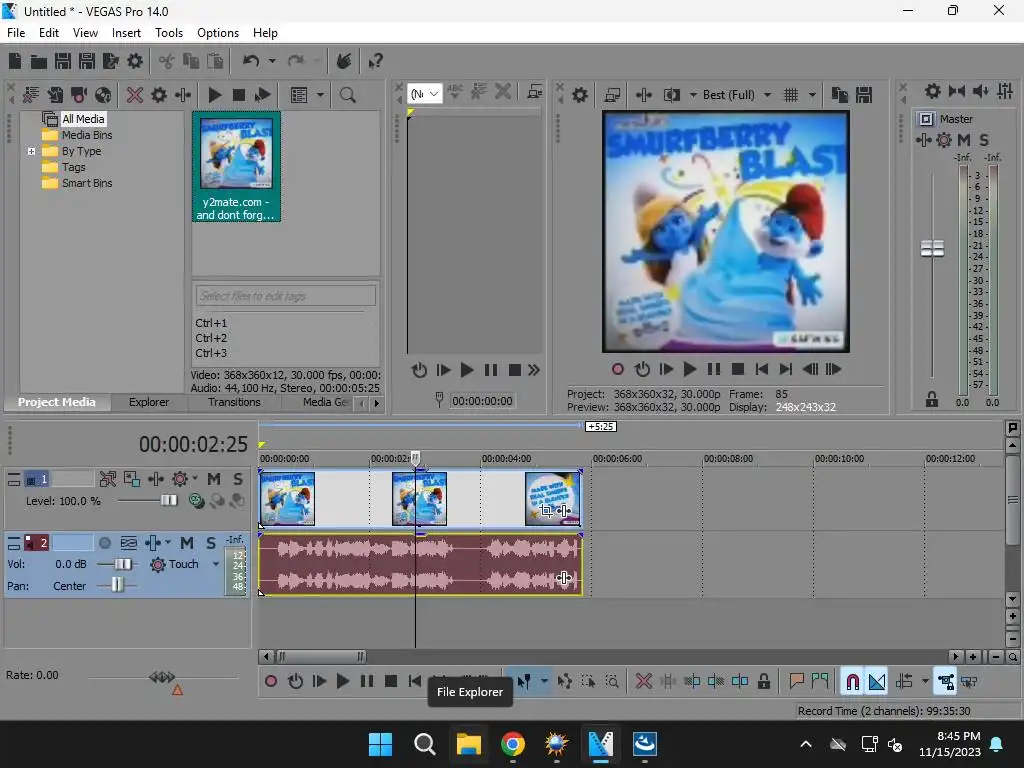This screenshot has height=768, width=1024.
Task: Toggle preview on external monitor
Action: (612, 95)
